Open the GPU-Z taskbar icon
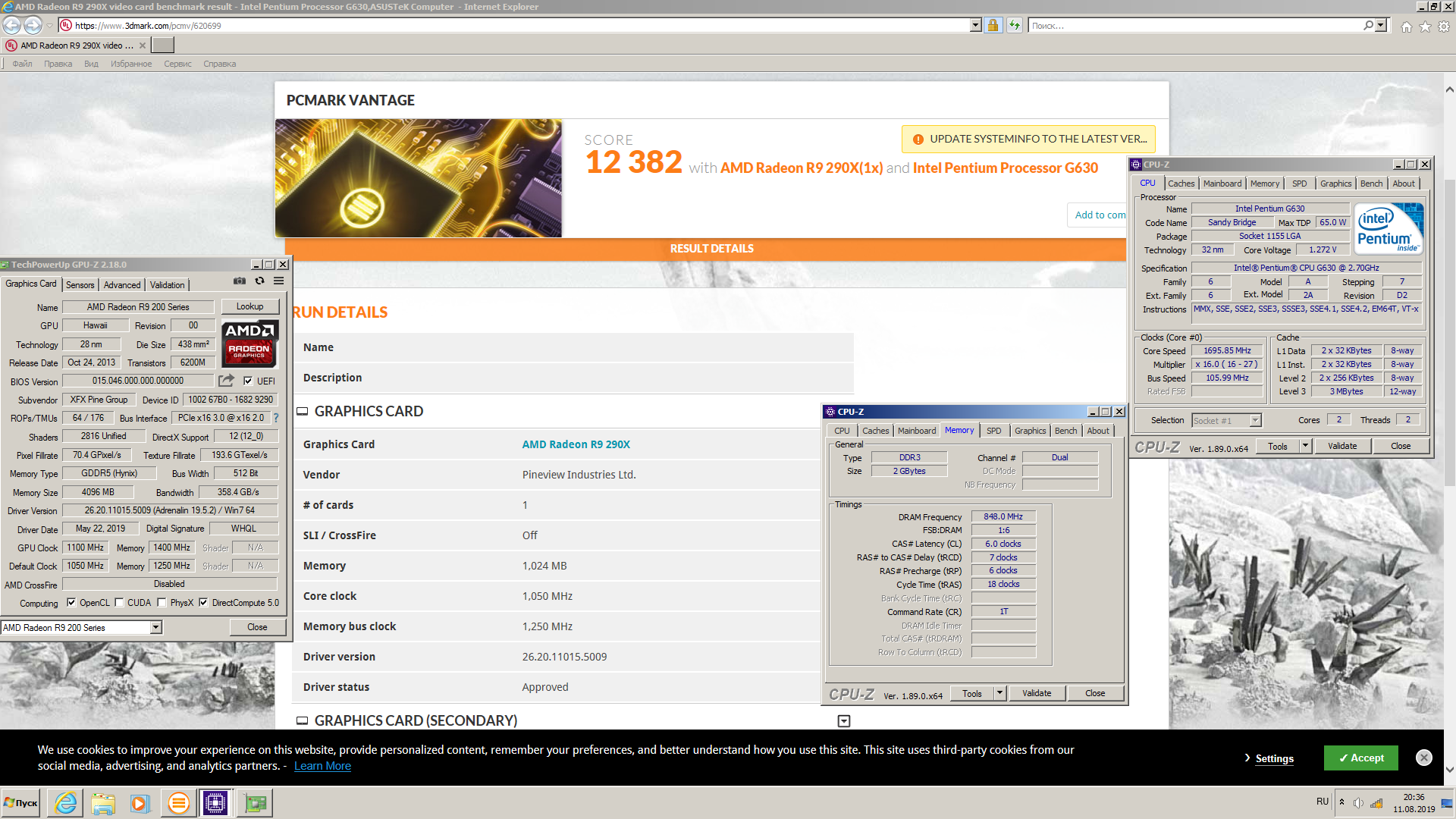1456x819 pixels. pyautogui.click(x=255, y=802)
